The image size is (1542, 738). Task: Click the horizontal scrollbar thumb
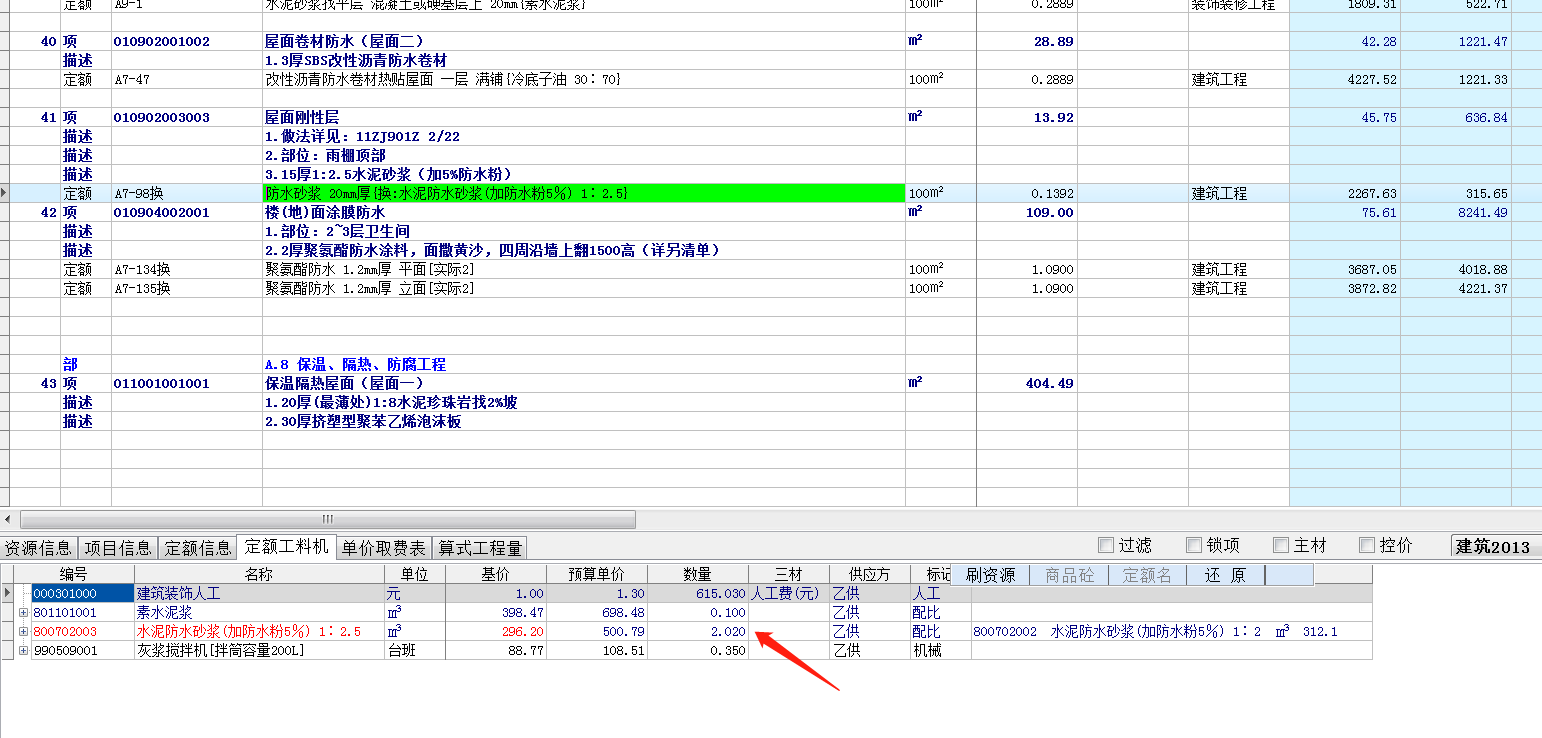tap(328, 519)
